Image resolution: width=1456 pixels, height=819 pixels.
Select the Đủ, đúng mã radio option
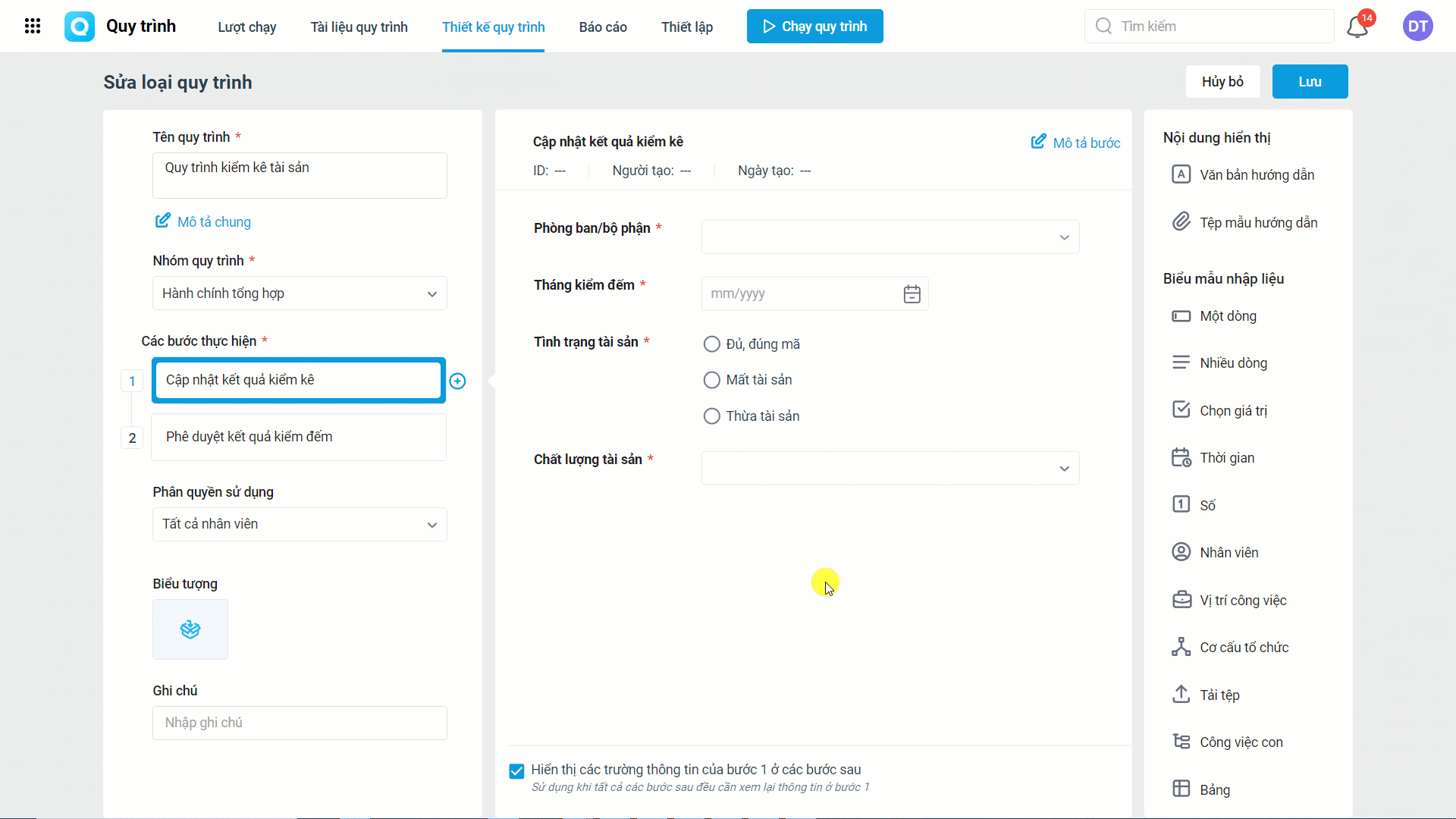click(x=711, y=344)
